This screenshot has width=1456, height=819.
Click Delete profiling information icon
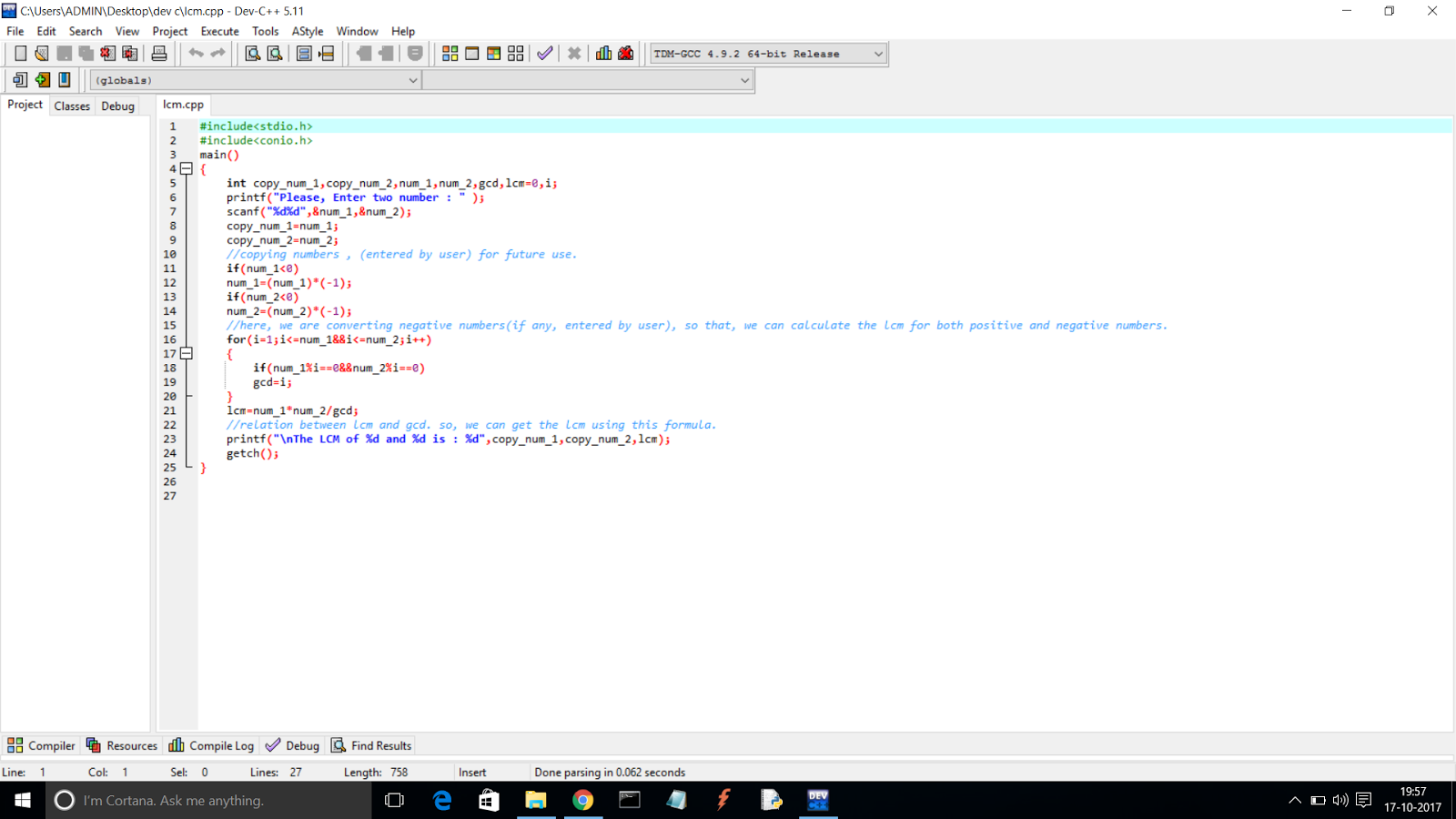click(x=626, y=54)
